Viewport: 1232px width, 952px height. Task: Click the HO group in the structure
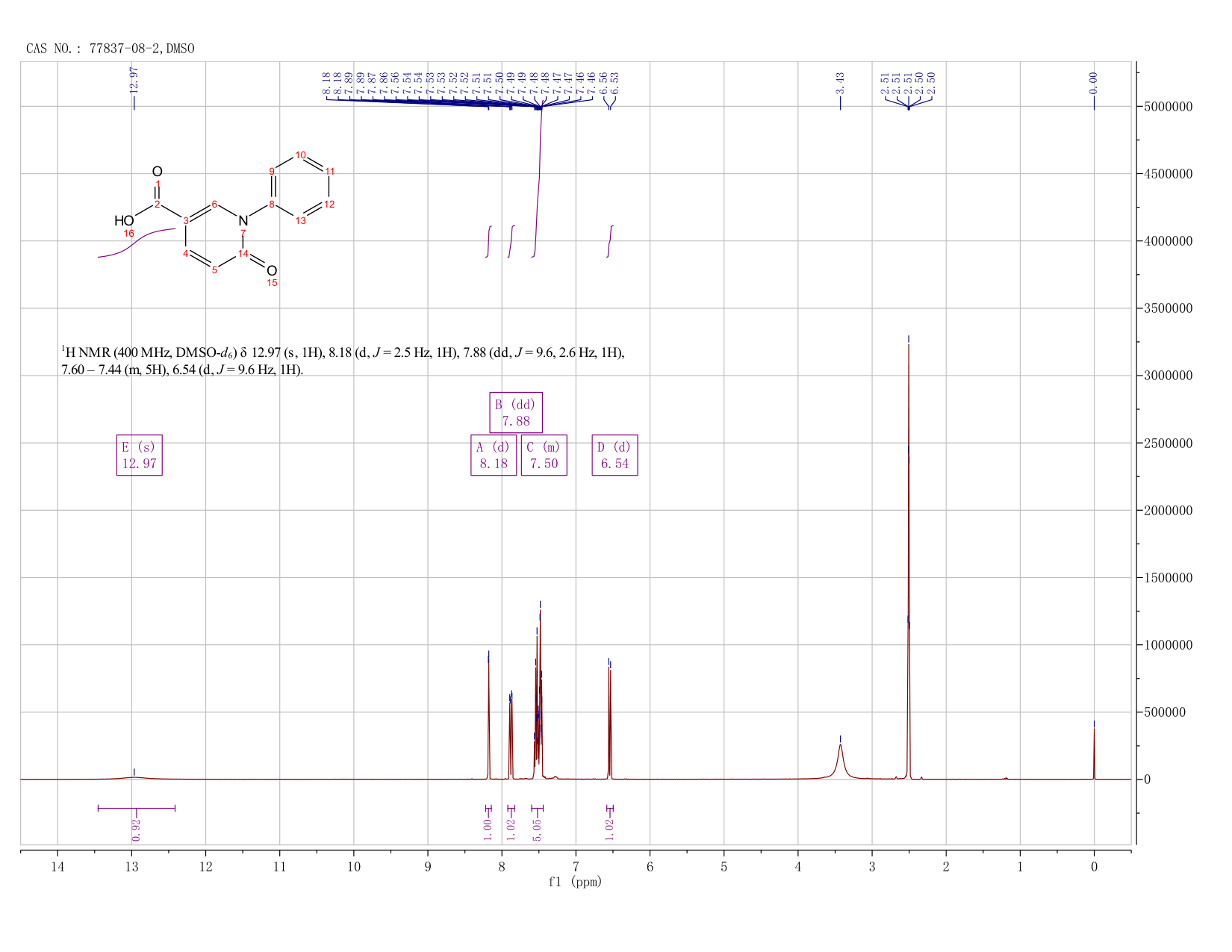(x=124, y=221)
